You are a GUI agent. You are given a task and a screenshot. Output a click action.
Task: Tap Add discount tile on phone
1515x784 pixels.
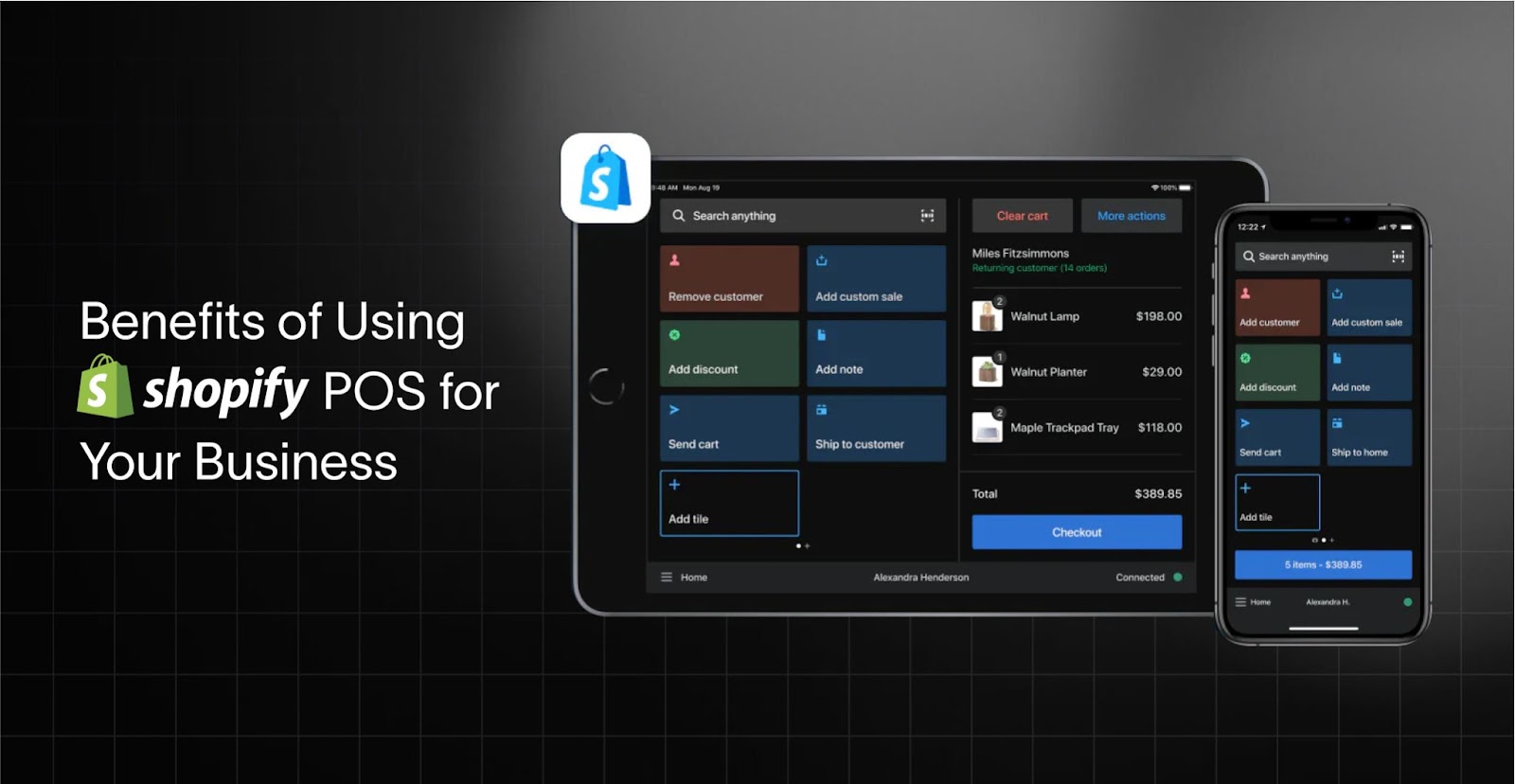1277,372
